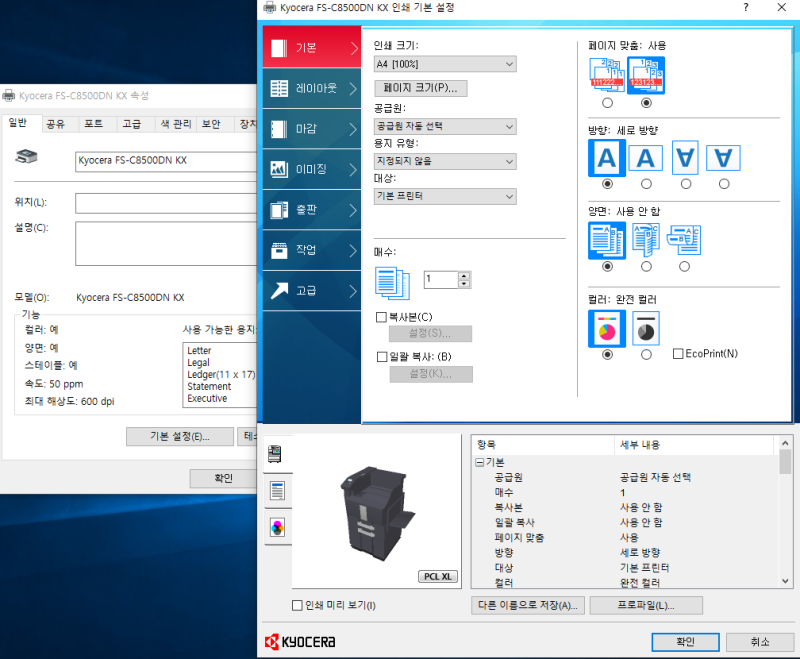
Task: Select flip on short edge duplex icon
Action: click(684, 240)
